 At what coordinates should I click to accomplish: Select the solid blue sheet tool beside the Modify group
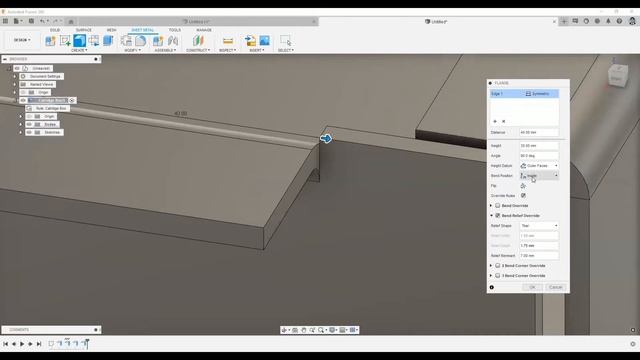[108, 40]
